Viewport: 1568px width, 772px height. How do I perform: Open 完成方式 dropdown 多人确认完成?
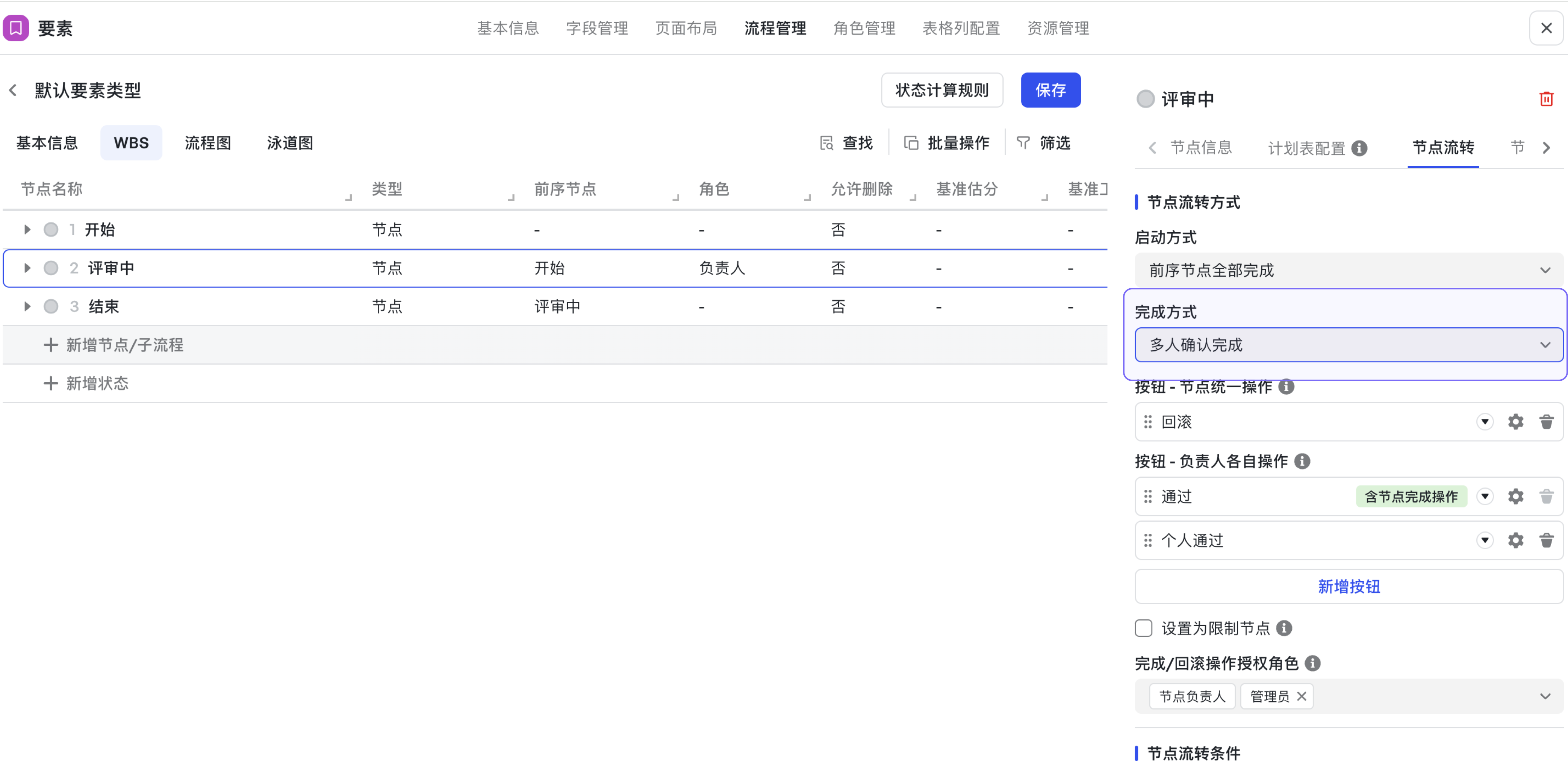(x=1349, y=345)
